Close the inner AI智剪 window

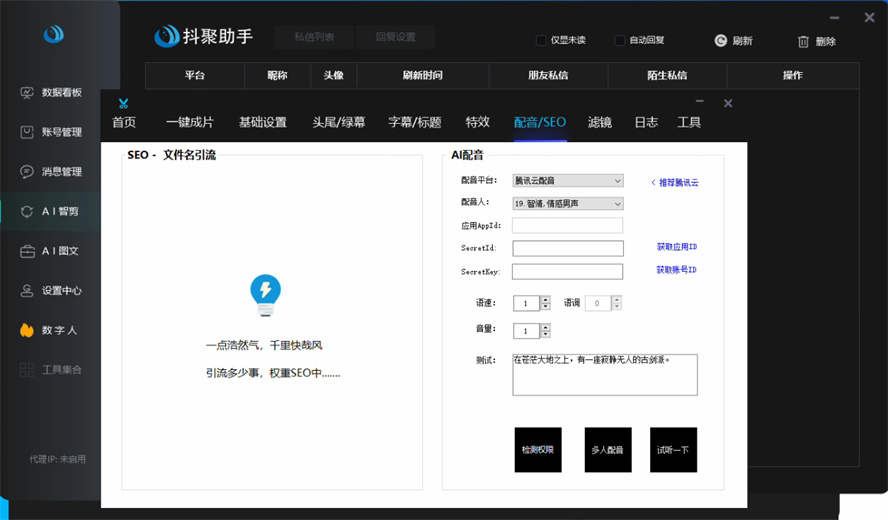[728, 103]
